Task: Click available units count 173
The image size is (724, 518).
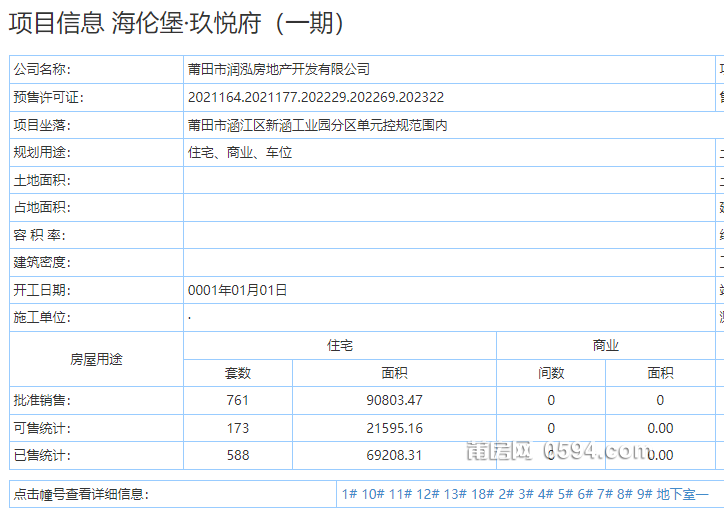Action: click(x=238, y=428)
